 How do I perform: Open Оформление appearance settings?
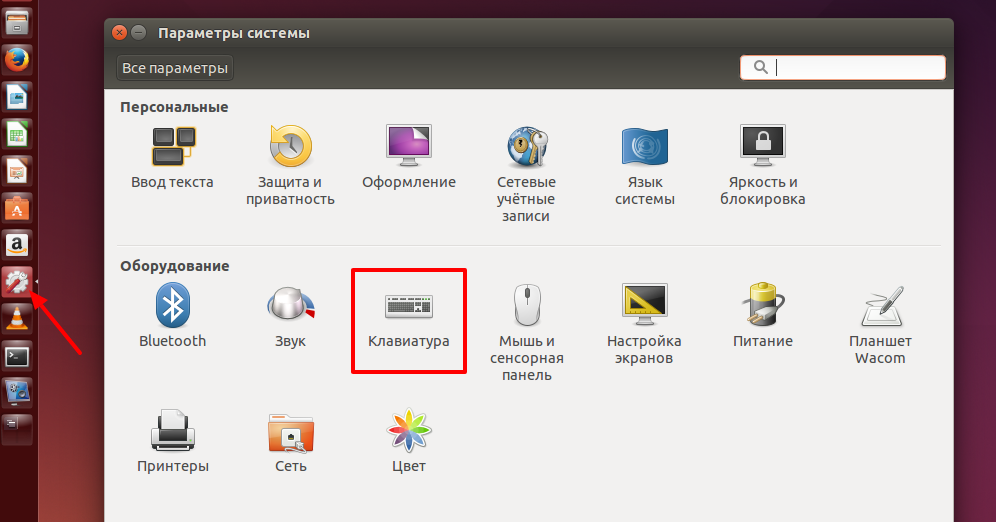[408, 157]
